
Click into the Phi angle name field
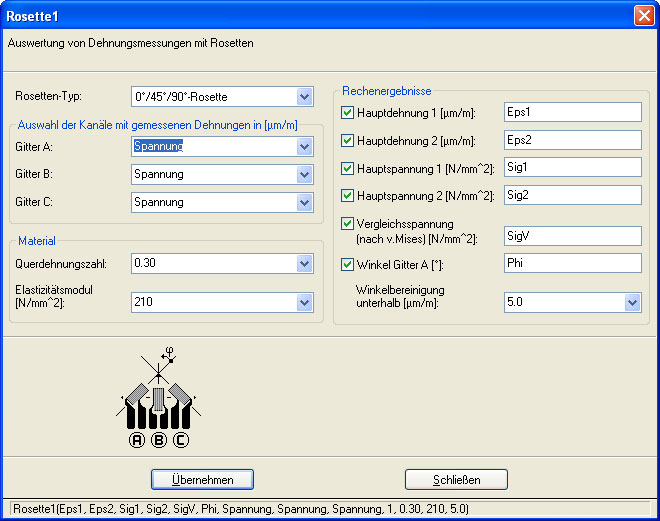click(x=571, y=264)
